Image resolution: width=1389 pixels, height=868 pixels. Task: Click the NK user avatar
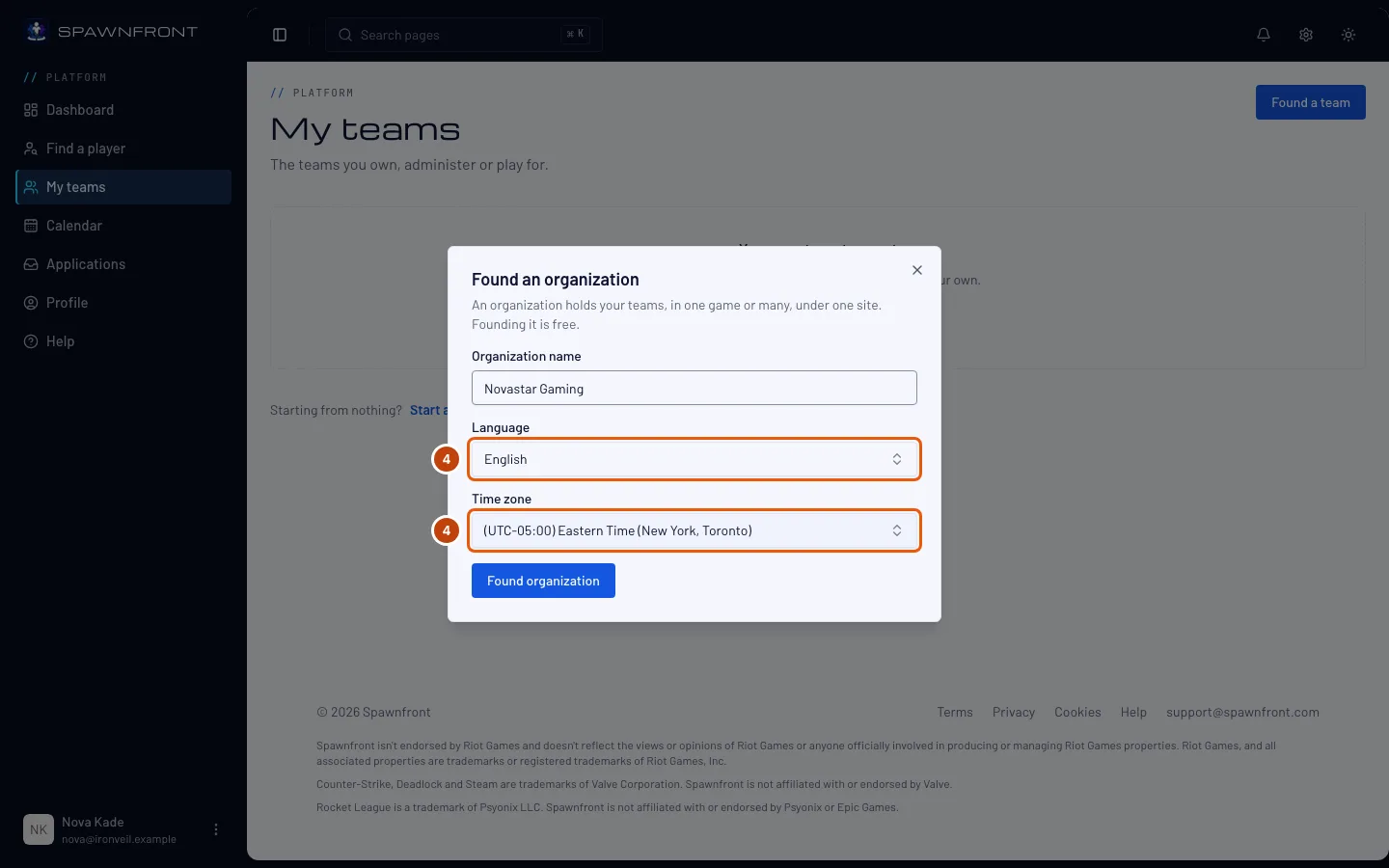[39, 829]
